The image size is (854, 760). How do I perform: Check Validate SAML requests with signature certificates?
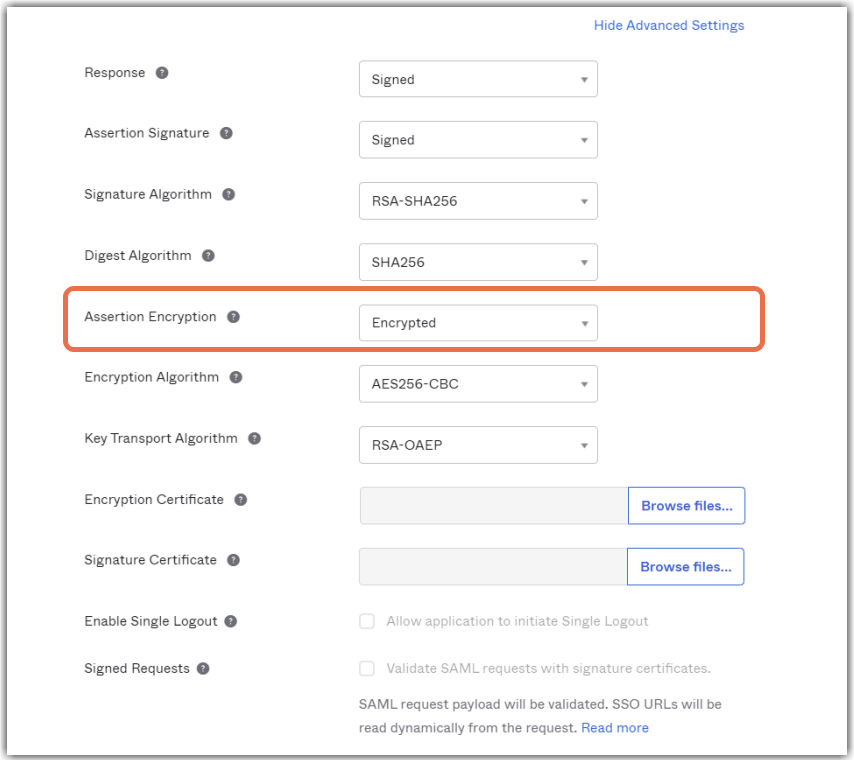(367, 668)
